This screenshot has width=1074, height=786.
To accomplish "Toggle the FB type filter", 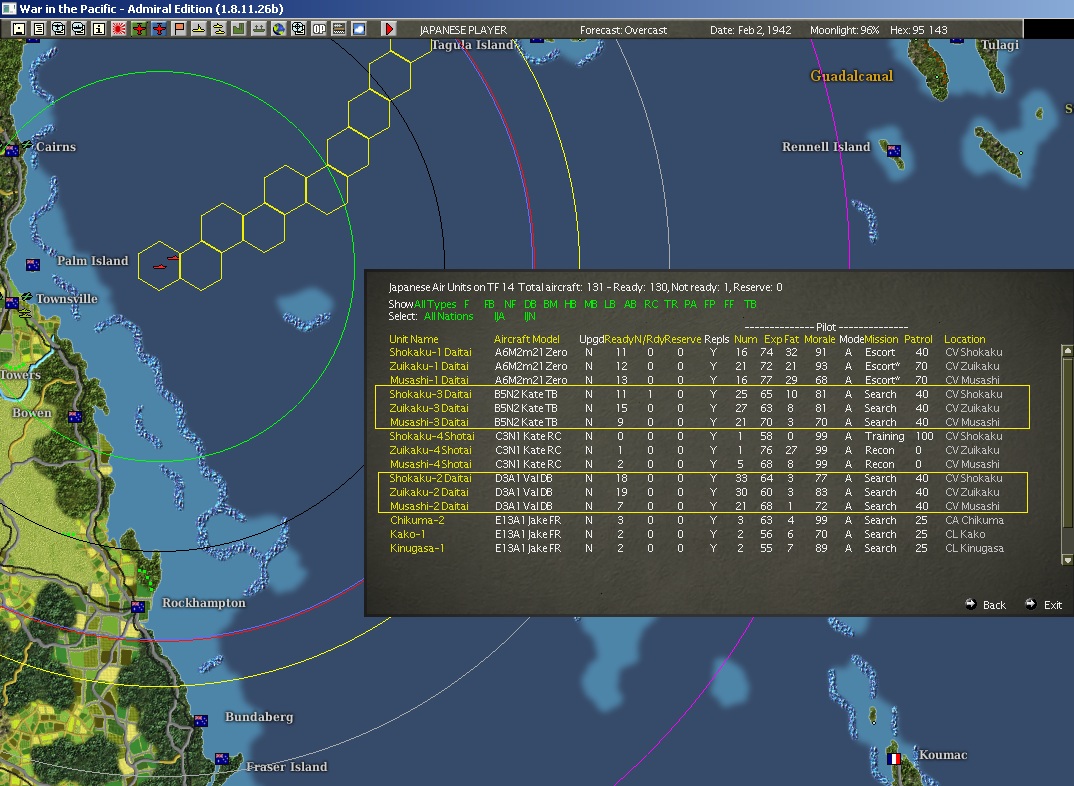I will [x=489, y=304].
